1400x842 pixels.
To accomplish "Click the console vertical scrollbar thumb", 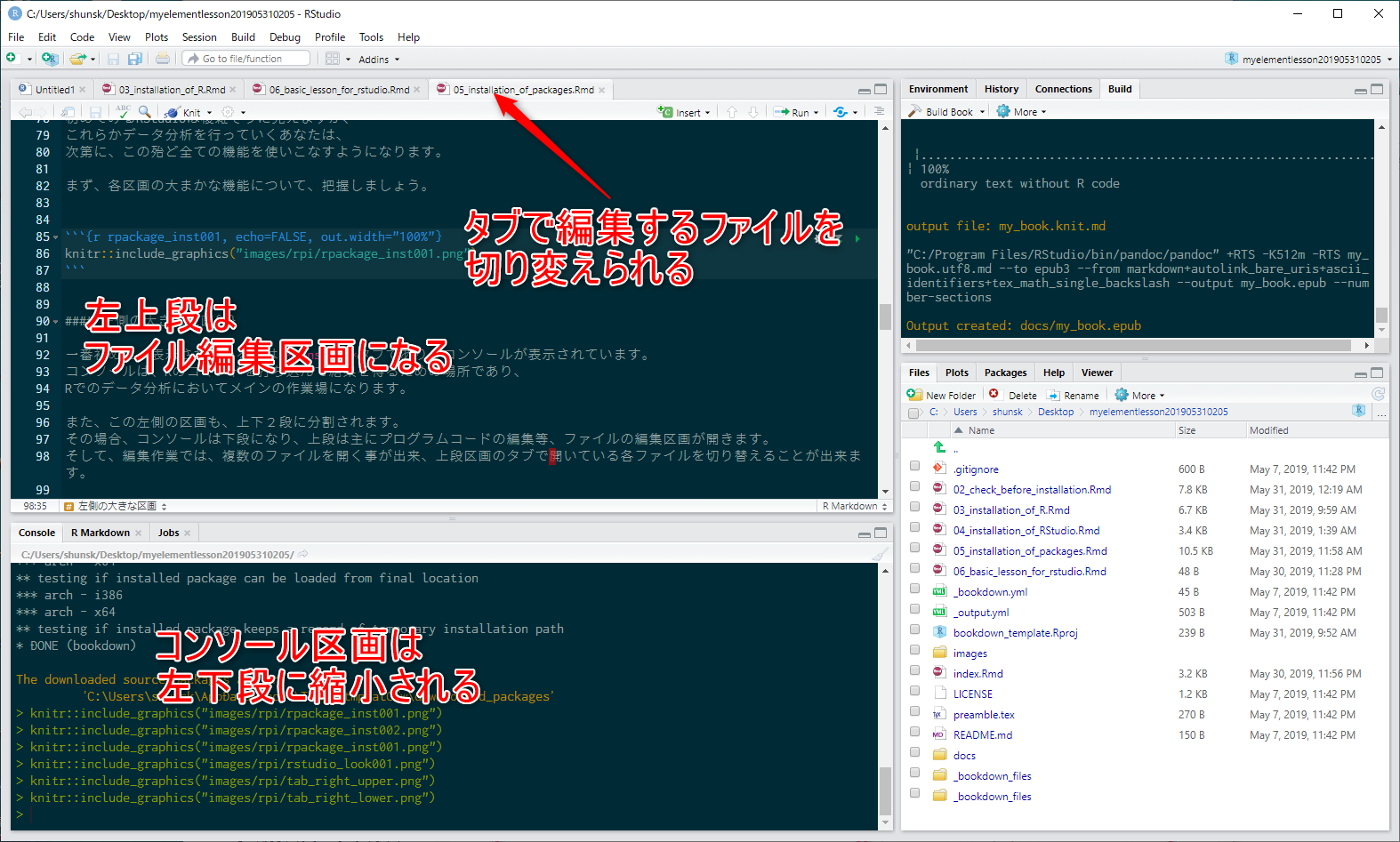I will pyautogui.click(x=885, y=791).
